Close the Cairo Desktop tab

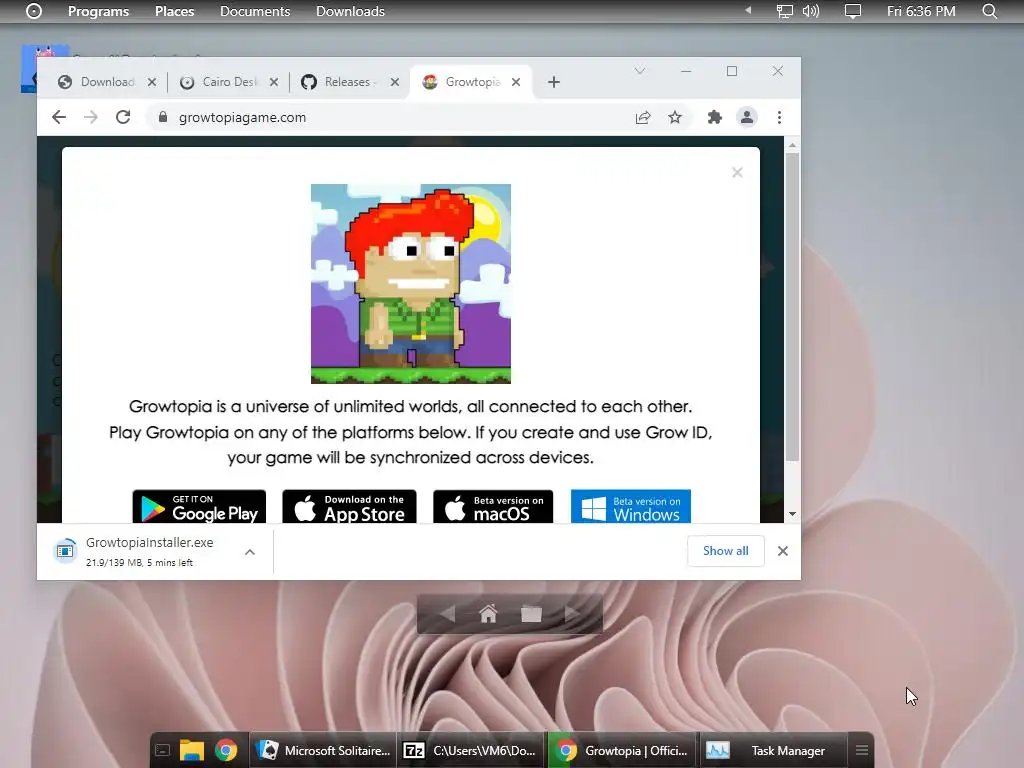point(274,82)
